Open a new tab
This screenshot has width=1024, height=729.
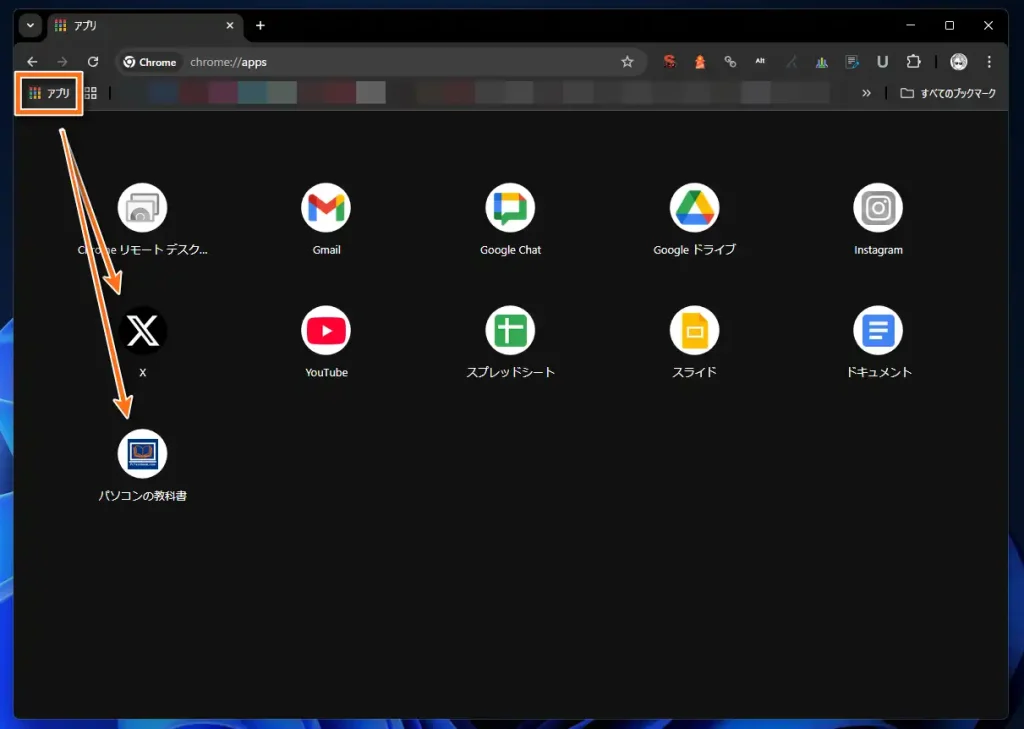pos(260,25)
